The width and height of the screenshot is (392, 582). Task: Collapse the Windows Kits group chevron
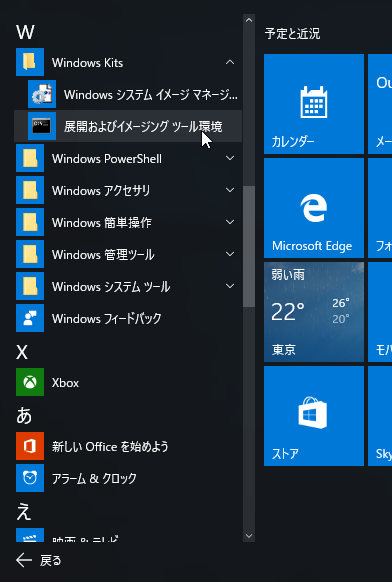(230, 62)
